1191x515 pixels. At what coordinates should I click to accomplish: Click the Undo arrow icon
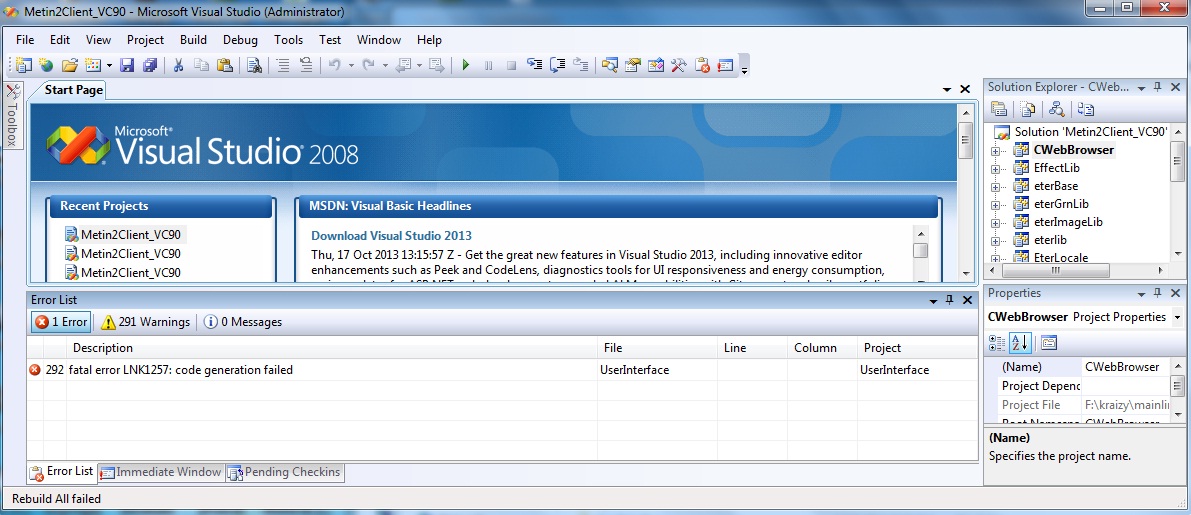pos(334,65)
